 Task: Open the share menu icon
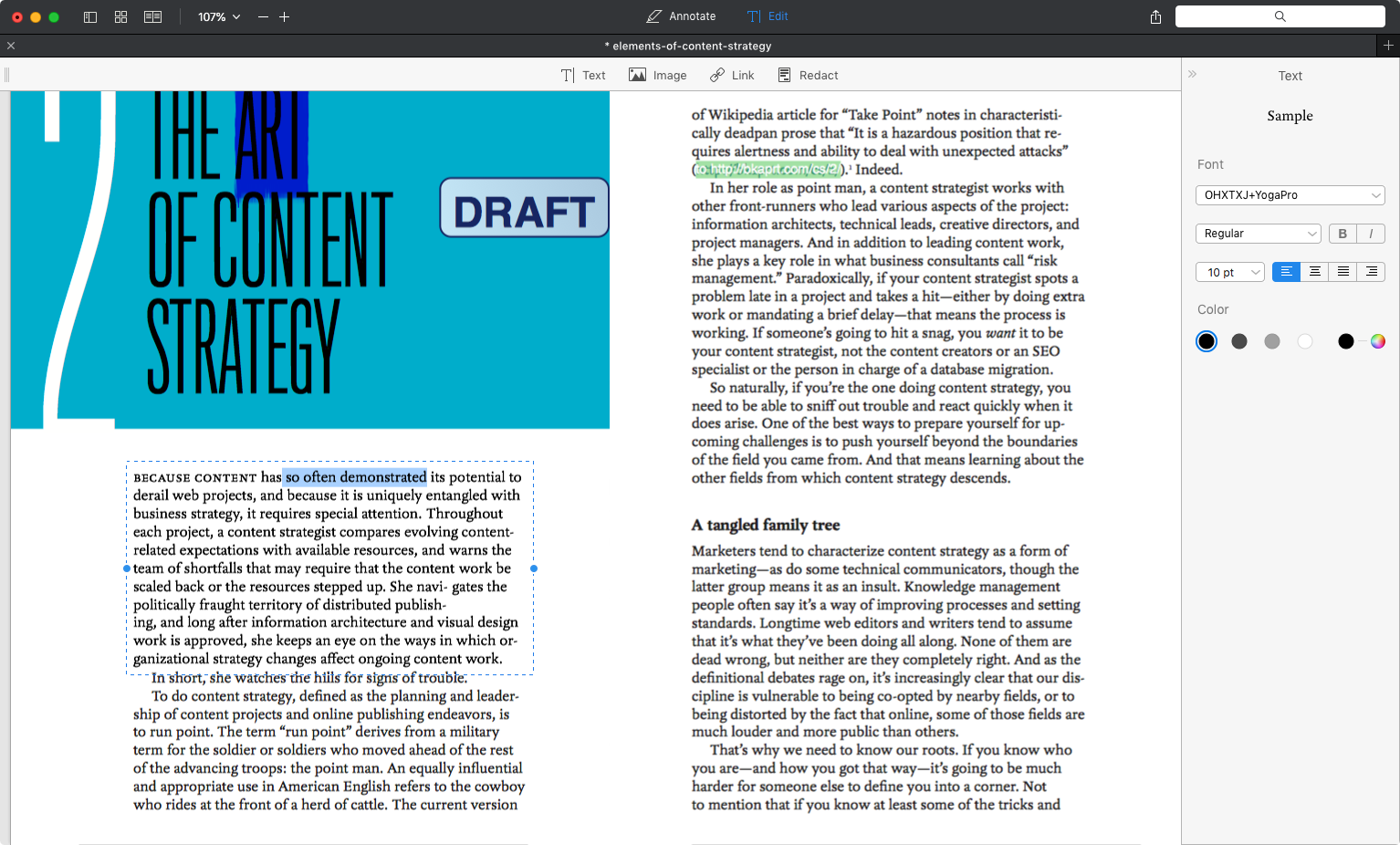1155,17
